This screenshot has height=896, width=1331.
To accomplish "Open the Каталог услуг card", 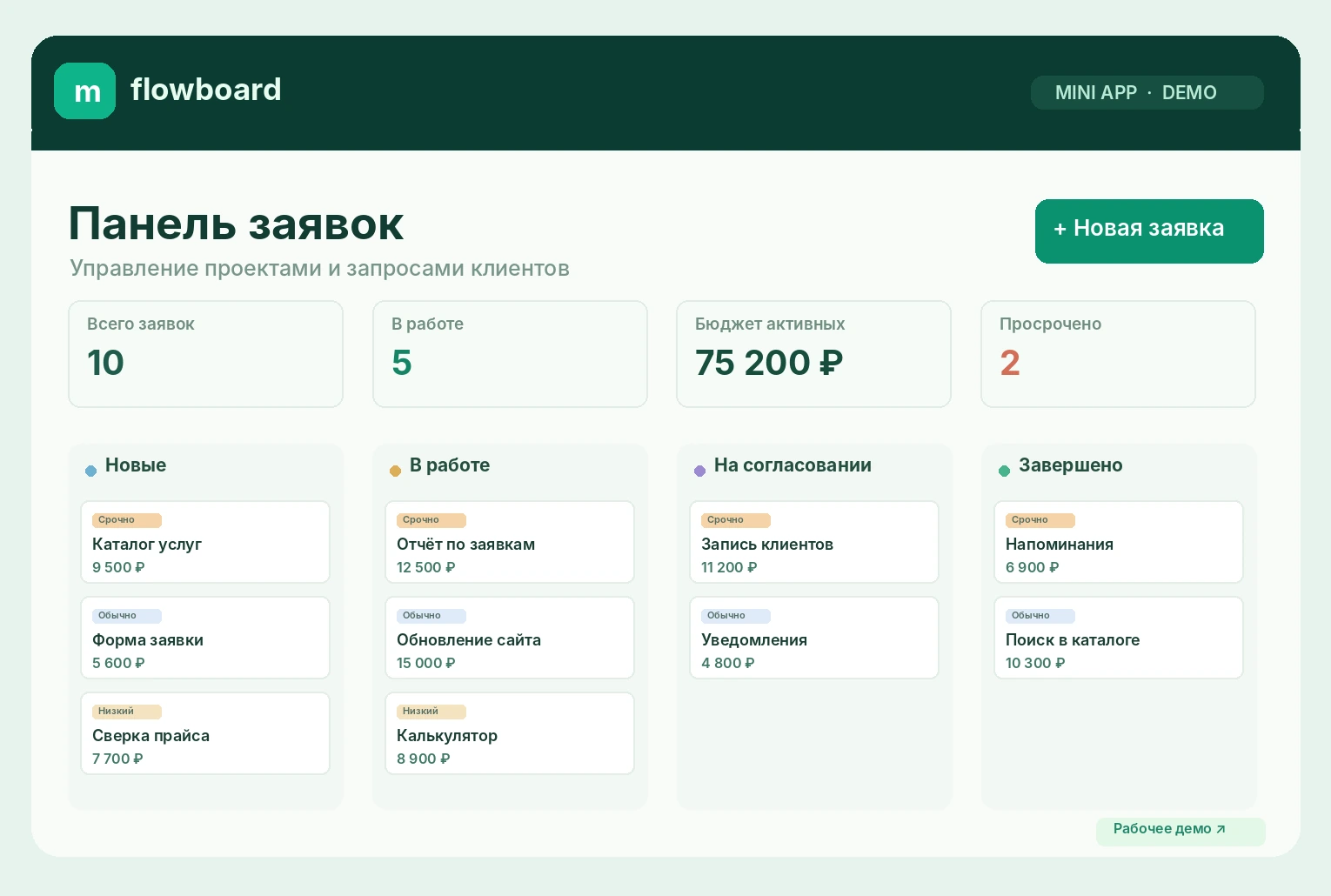I will coord(205,542).
